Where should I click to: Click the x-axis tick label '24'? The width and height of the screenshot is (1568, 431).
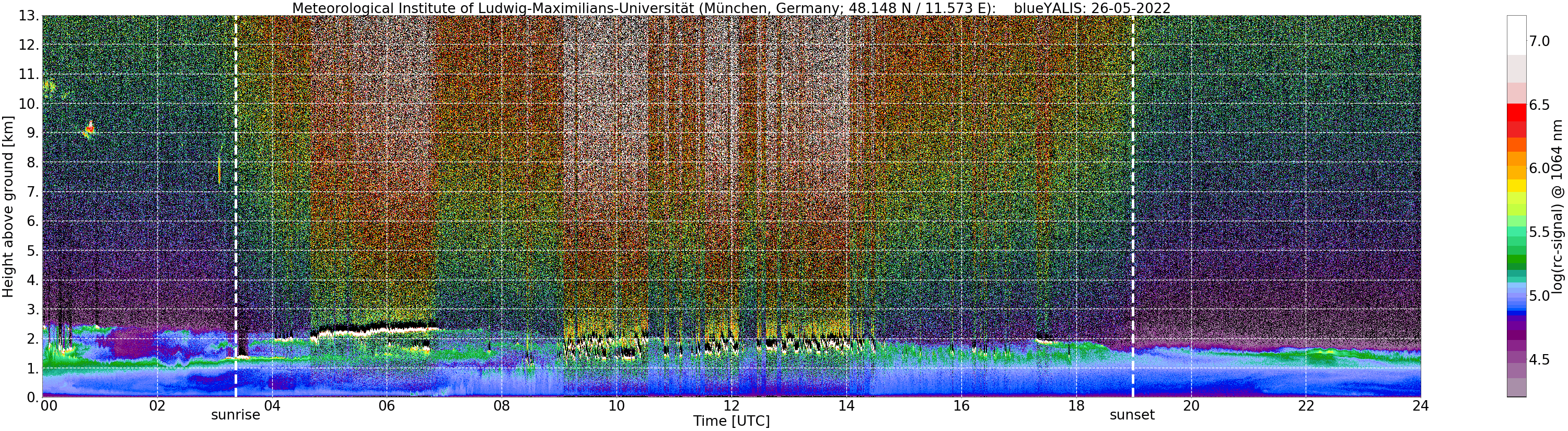1420,406
